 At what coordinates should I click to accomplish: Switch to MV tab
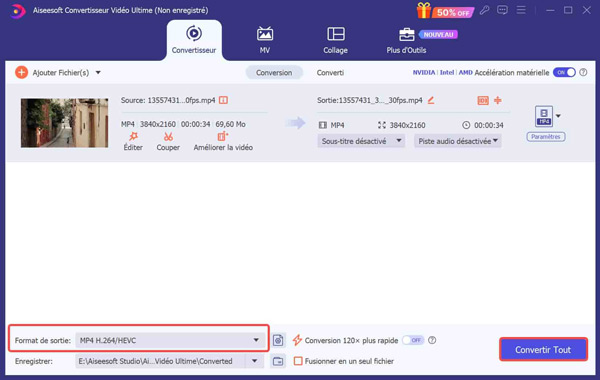pyautogui.click(x=265, y=40)
